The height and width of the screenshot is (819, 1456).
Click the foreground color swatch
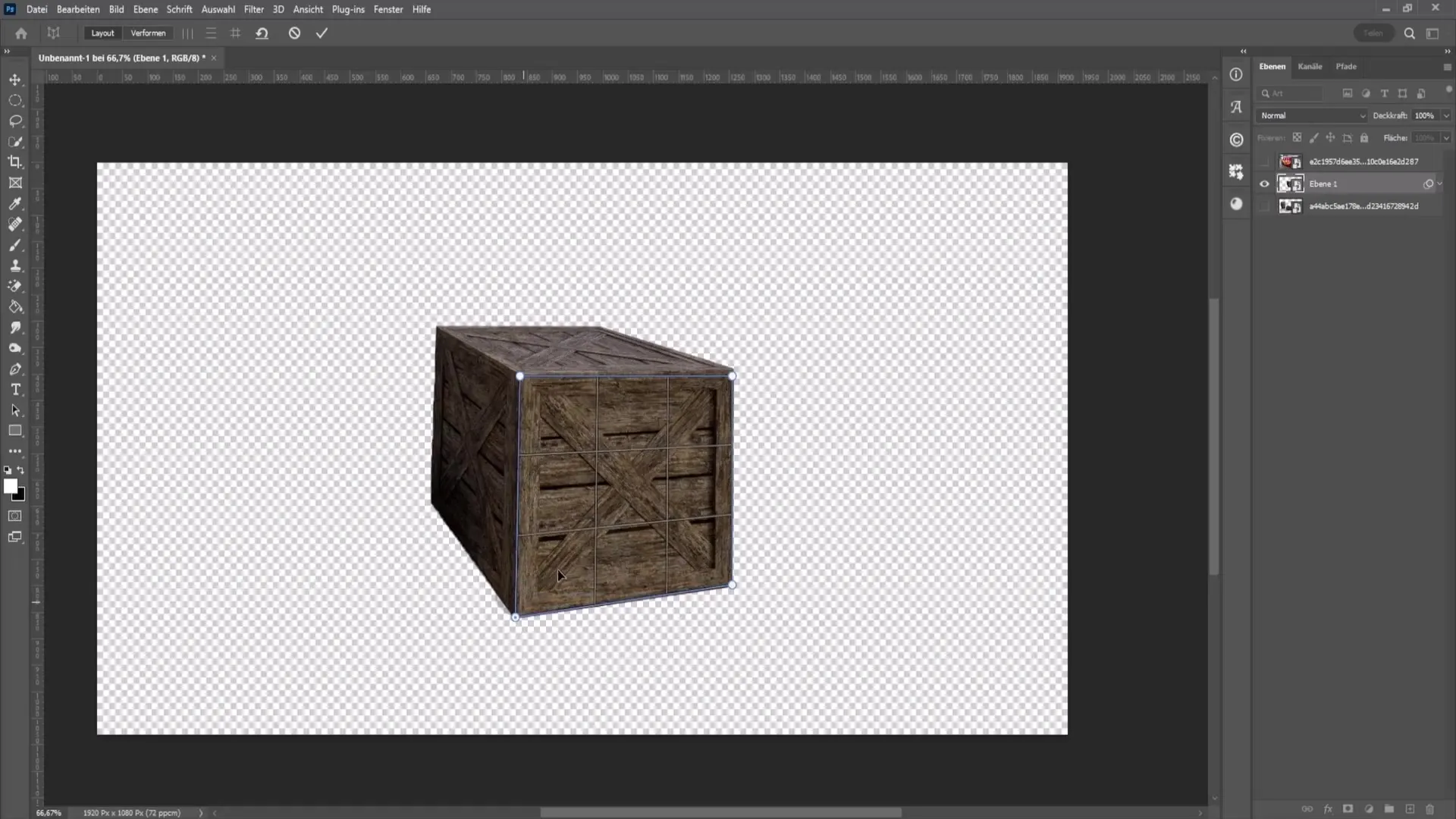click(10, 486)
